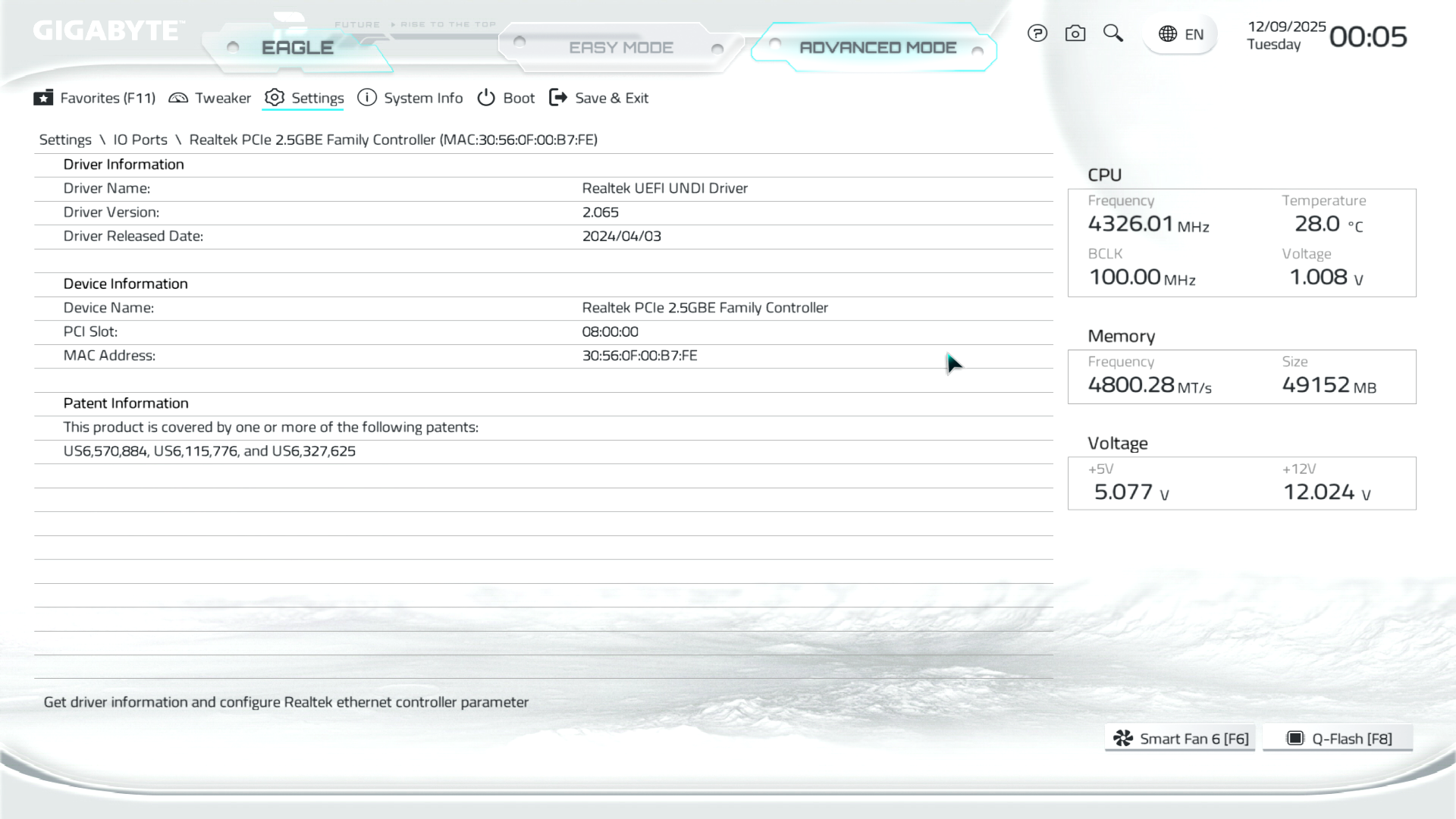Viewport: 1456px width, 819px height.
Task: Click the Boot power icon
Action: click(x=486, y=98)
